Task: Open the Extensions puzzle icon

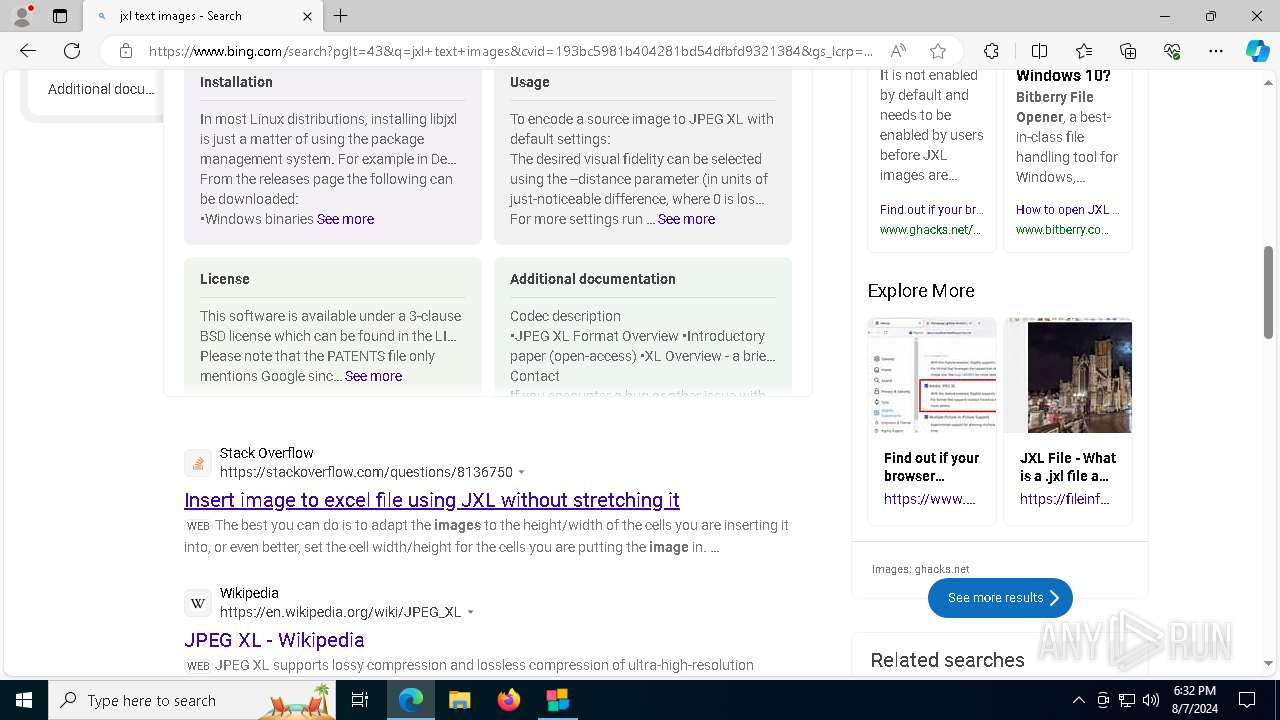Action: [991, 51]
